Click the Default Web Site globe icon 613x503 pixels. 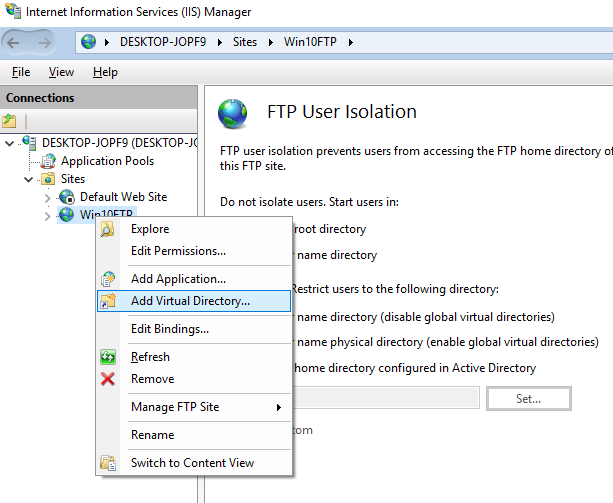[67, 197]
